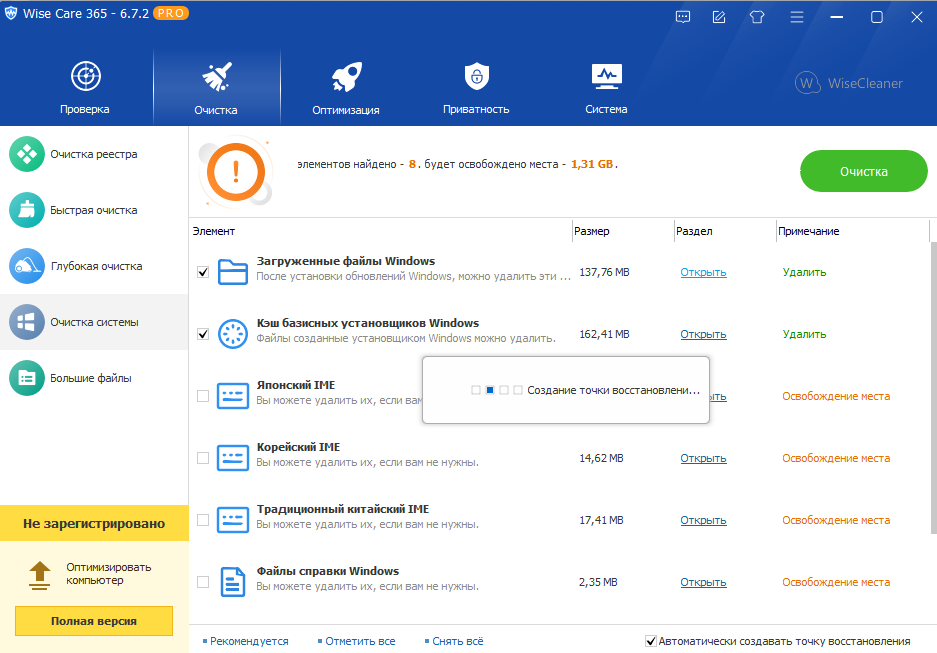
Task: Uncheck Кэш базисных установщиков Windows checkbox
Action: [x=203, y=334]
